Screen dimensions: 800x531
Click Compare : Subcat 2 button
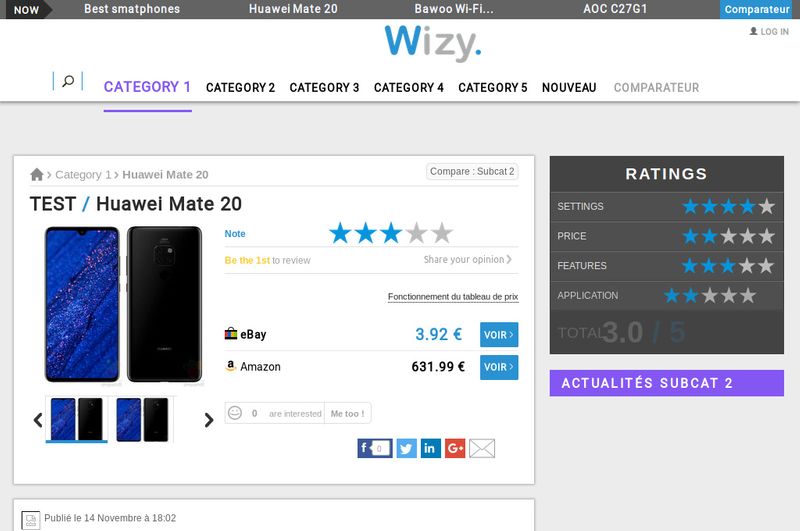tap(472, 171)
